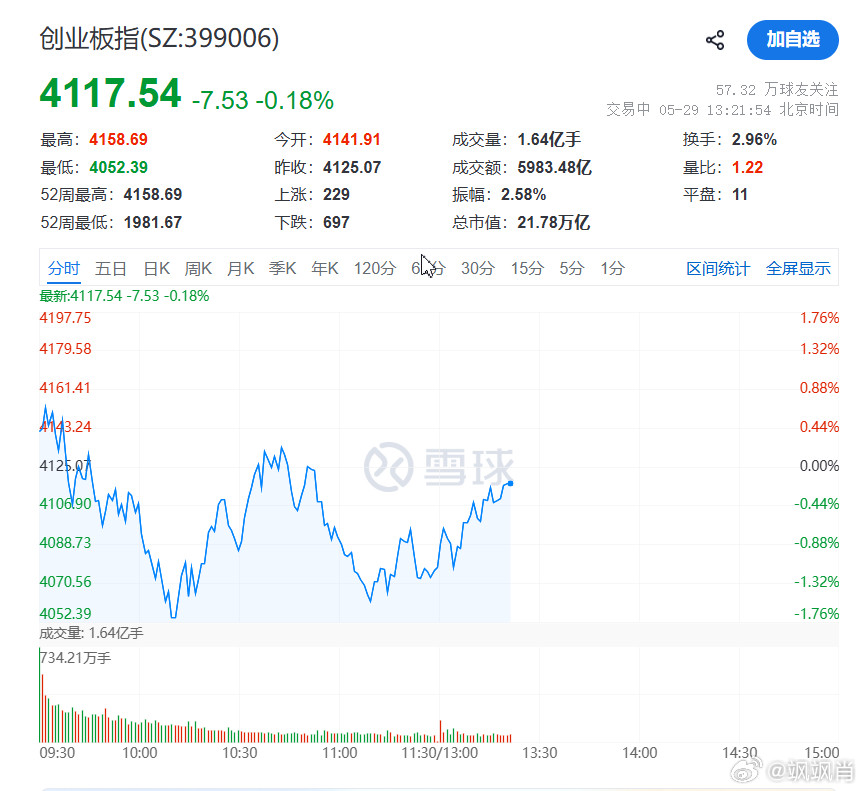Click the 今开 value 4141.91
The image size is (865, 791).
[352, 140]
